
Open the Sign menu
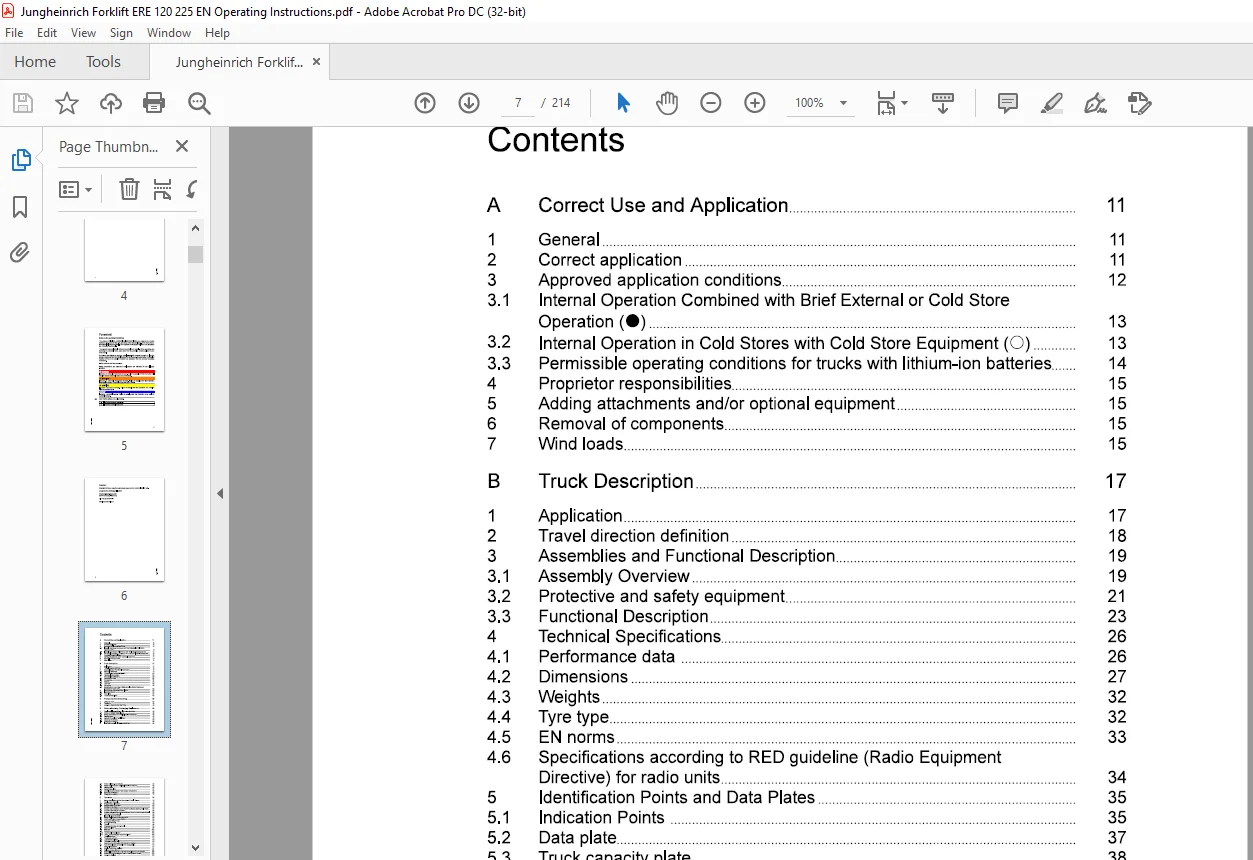(121, 33)
